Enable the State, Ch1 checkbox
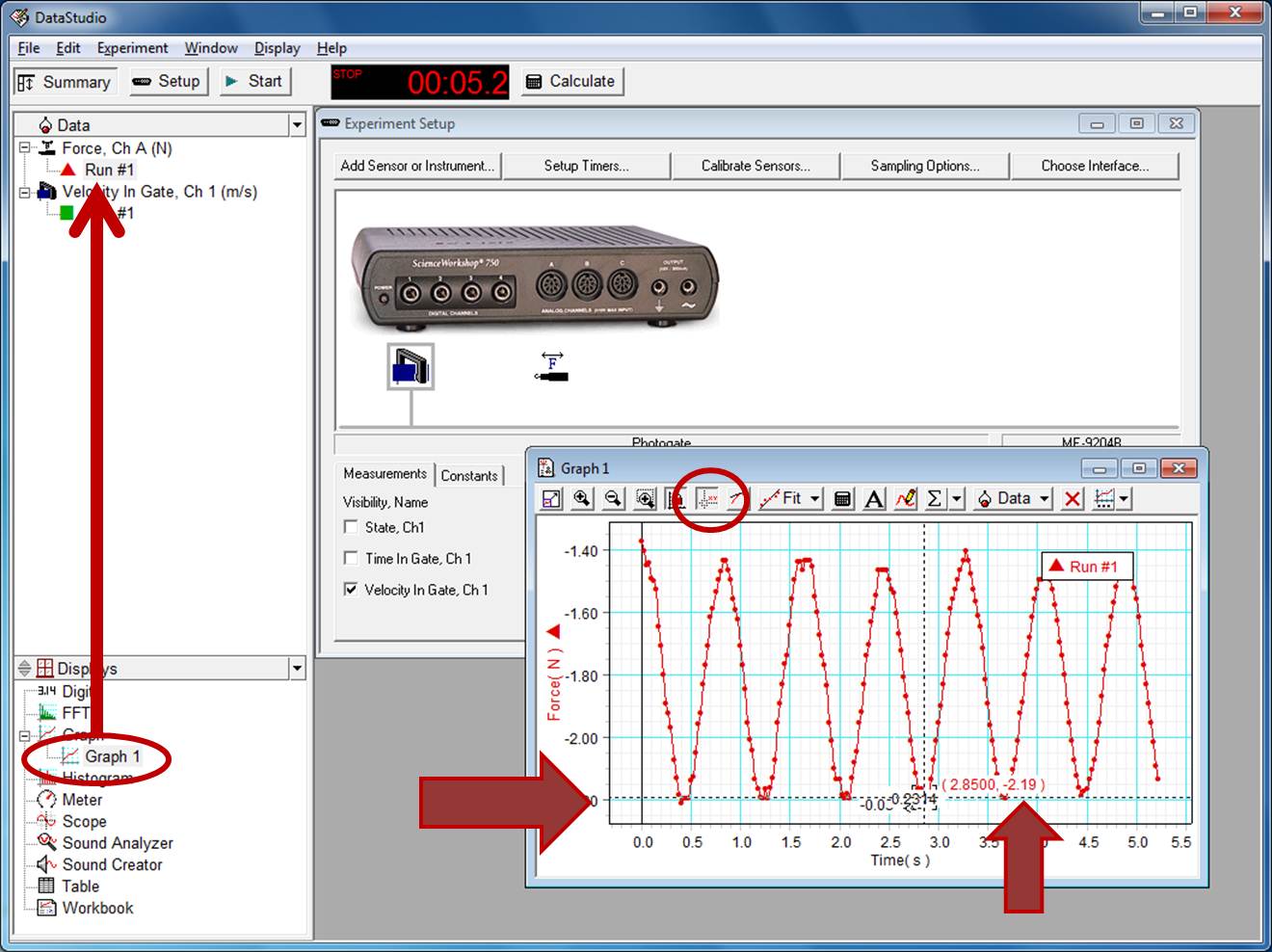 coord(351,527)
